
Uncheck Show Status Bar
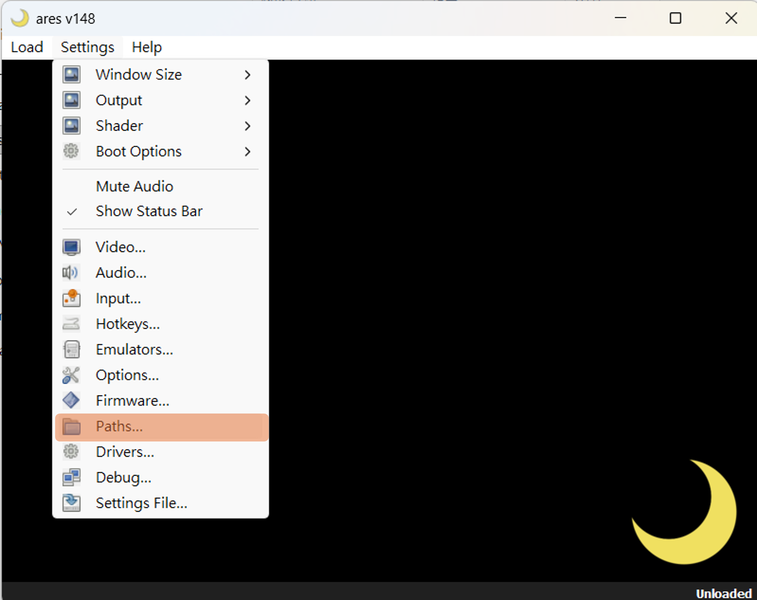161,211
